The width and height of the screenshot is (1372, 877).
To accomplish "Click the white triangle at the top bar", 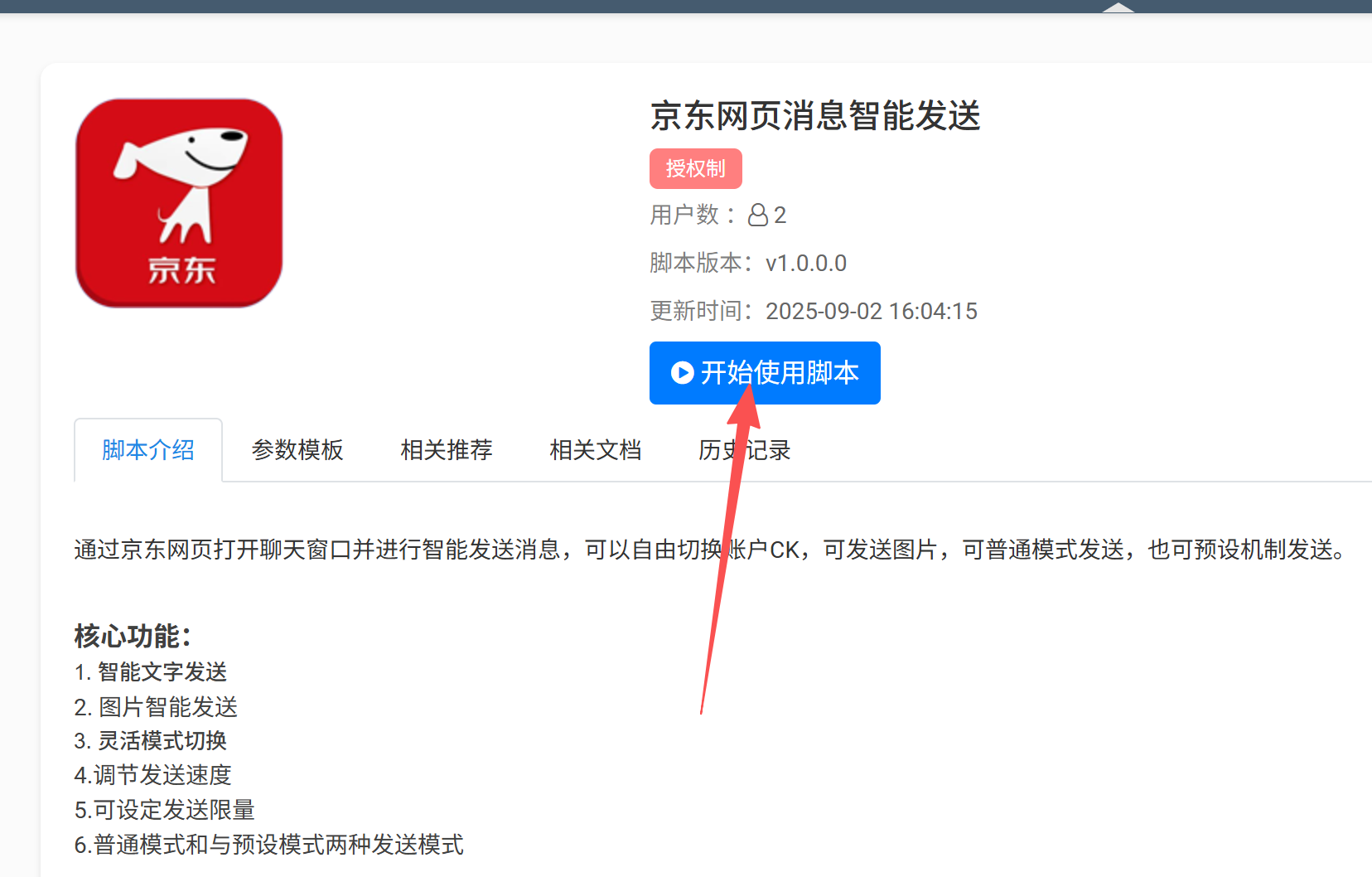I will click(x=1118, y=7).
